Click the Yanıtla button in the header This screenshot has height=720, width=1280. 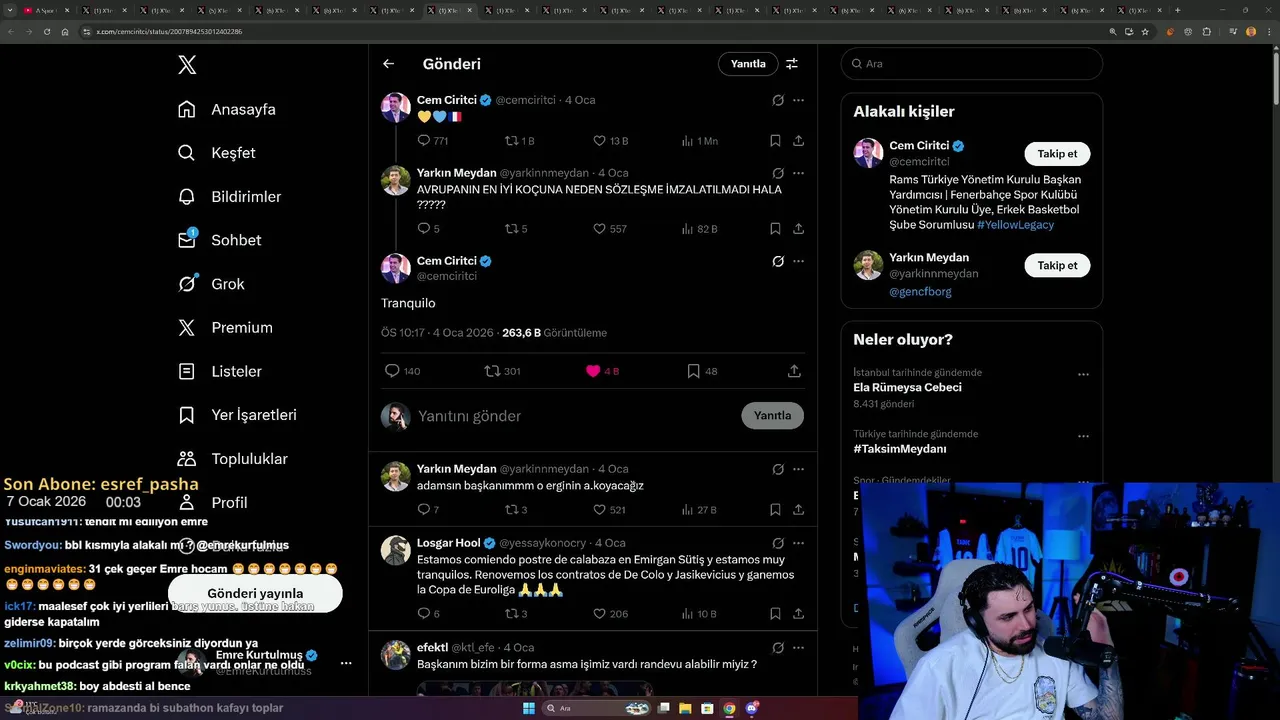click(748, 64)
